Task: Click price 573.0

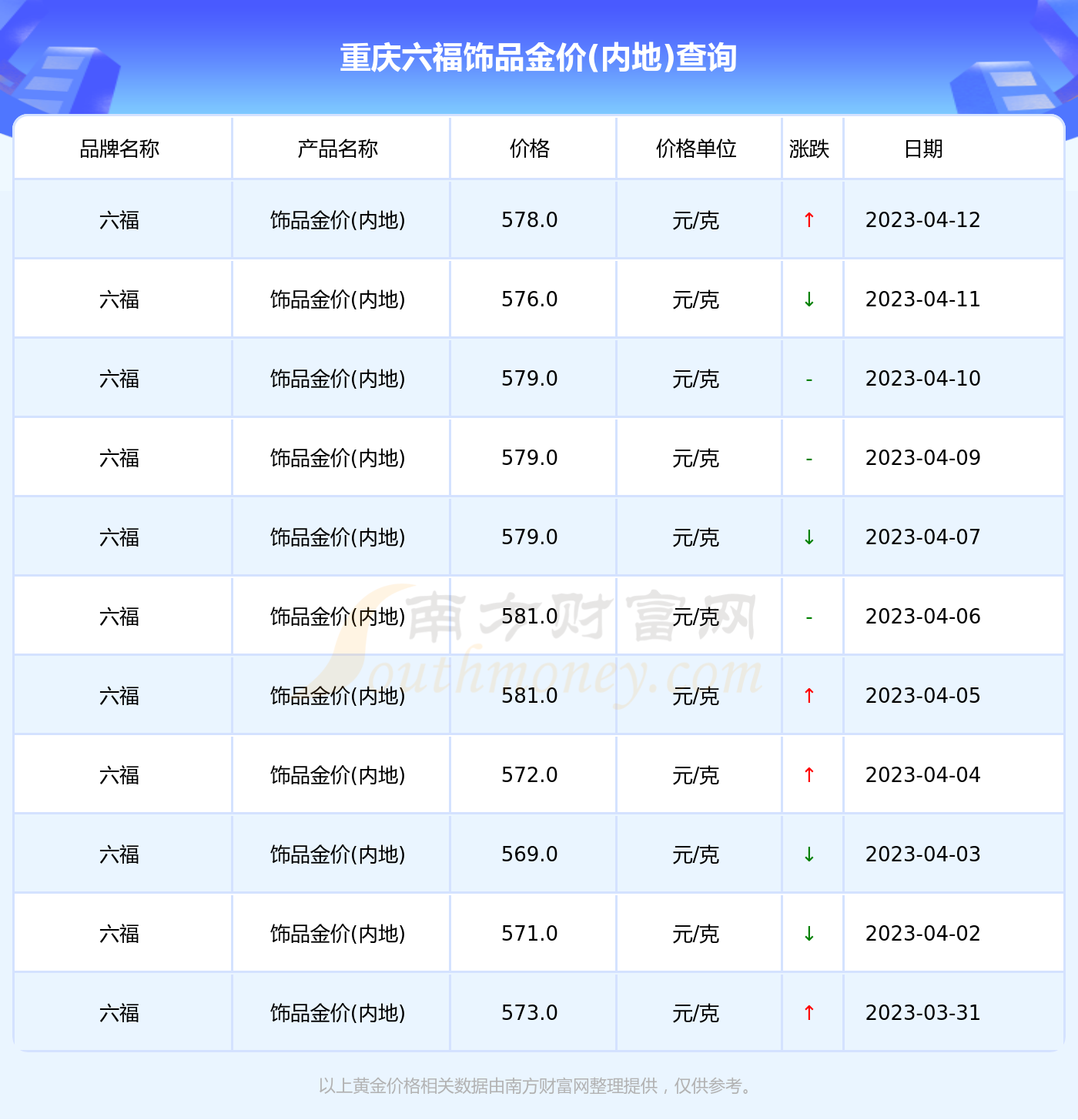Action: [x=530, y=1013]
